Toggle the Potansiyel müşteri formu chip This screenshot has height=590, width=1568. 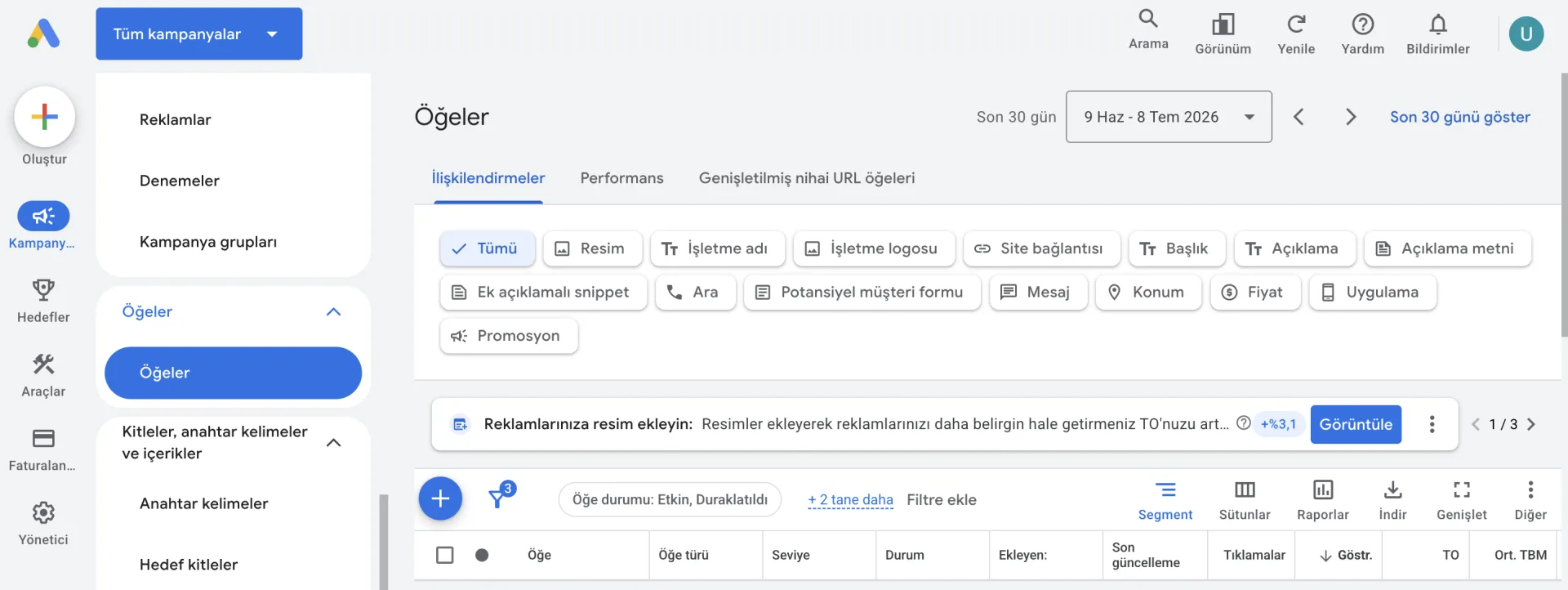pyautogui.click(x=862, y=292)
